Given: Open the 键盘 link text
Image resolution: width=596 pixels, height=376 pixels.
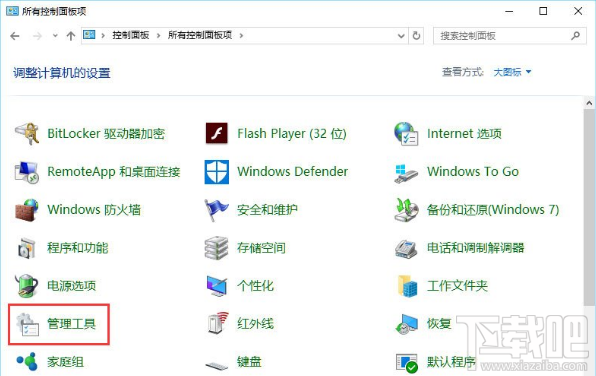Looking at the screenshot, I should 249,362.
